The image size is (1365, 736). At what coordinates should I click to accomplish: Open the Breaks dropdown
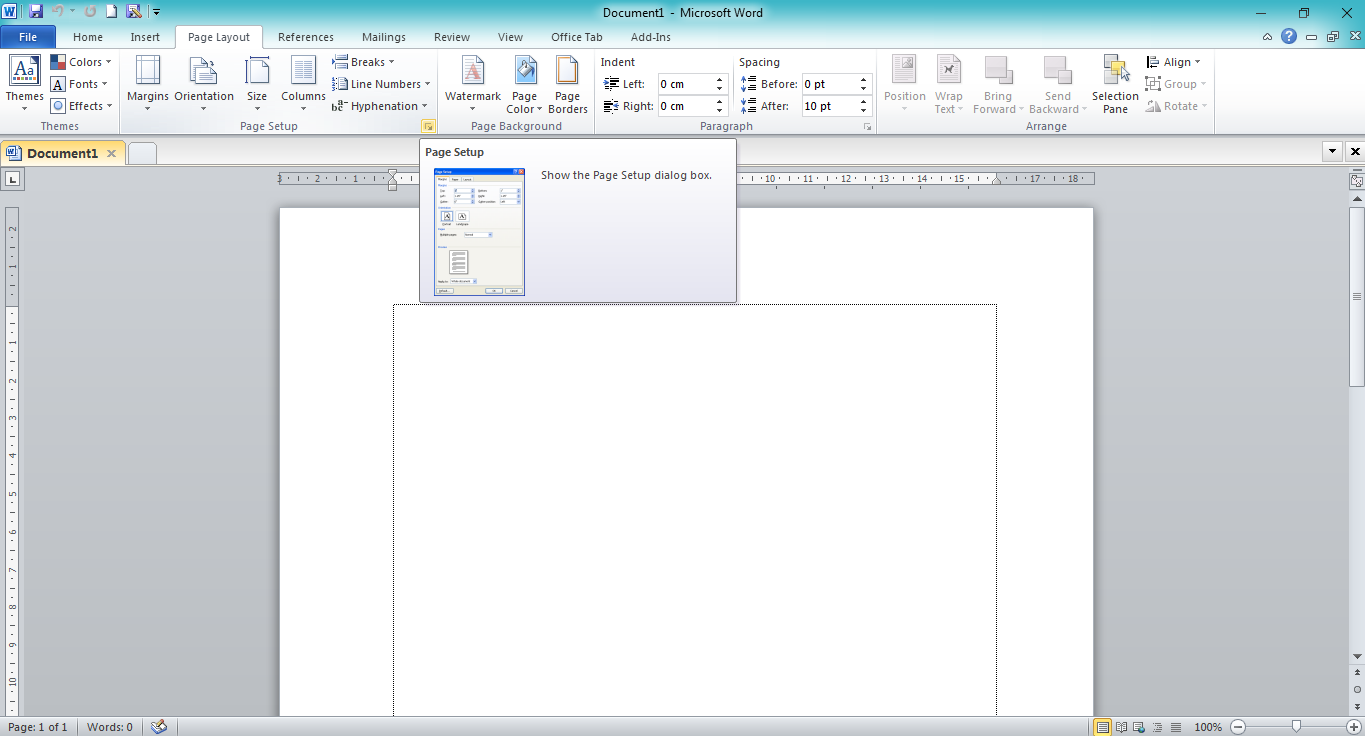[x=364, y=62]
